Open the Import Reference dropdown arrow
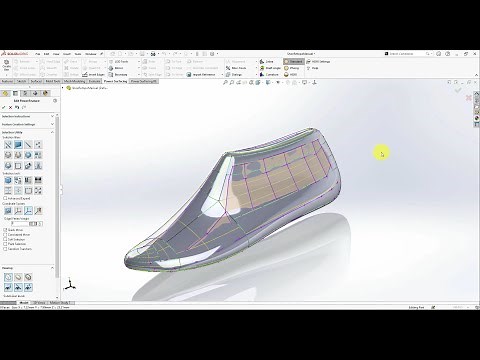This screenshot has height=360, width=480. (222, 74)
